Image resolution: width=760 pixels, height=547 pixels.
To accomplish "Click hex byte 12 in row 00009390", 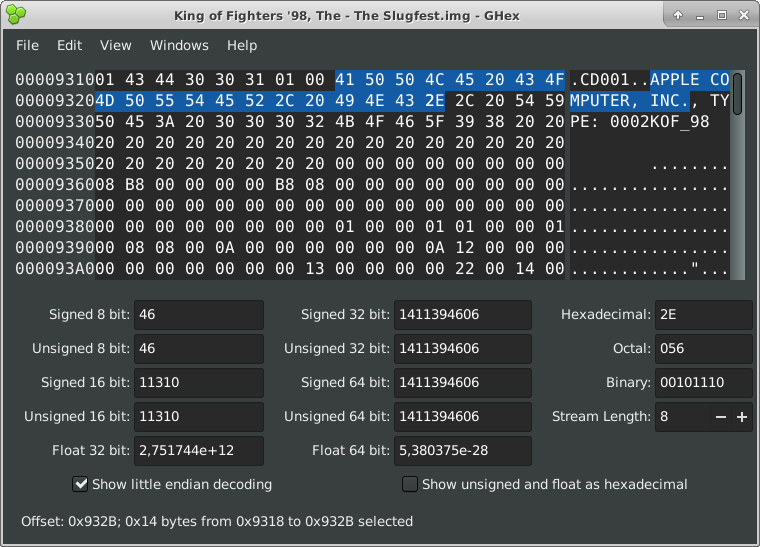I will coord(464,248).
